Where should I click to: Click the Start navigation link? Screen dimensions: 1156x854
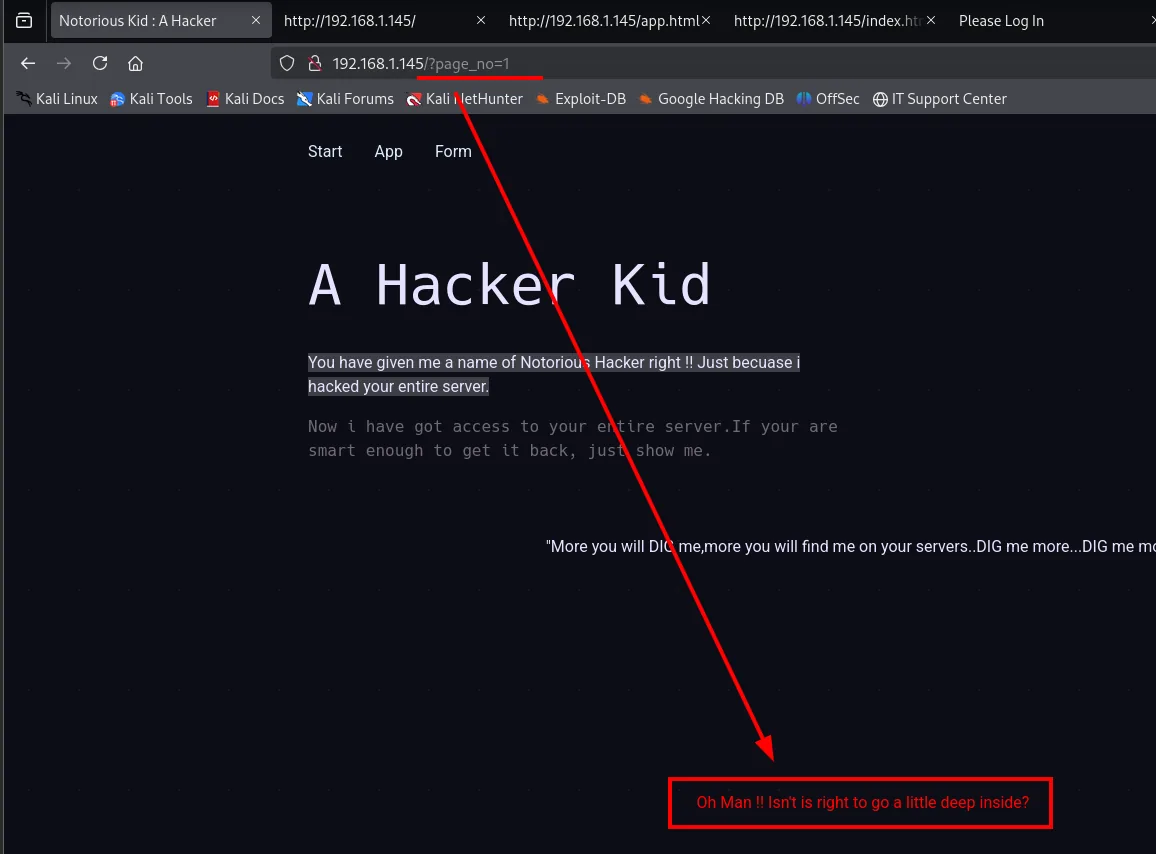click(x=325, y=151)
